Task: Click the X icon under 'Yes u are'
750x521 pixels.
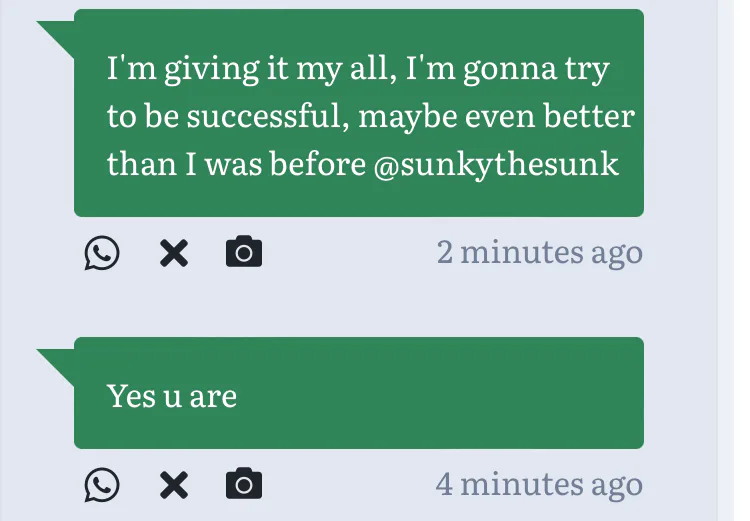Action: 174,485
